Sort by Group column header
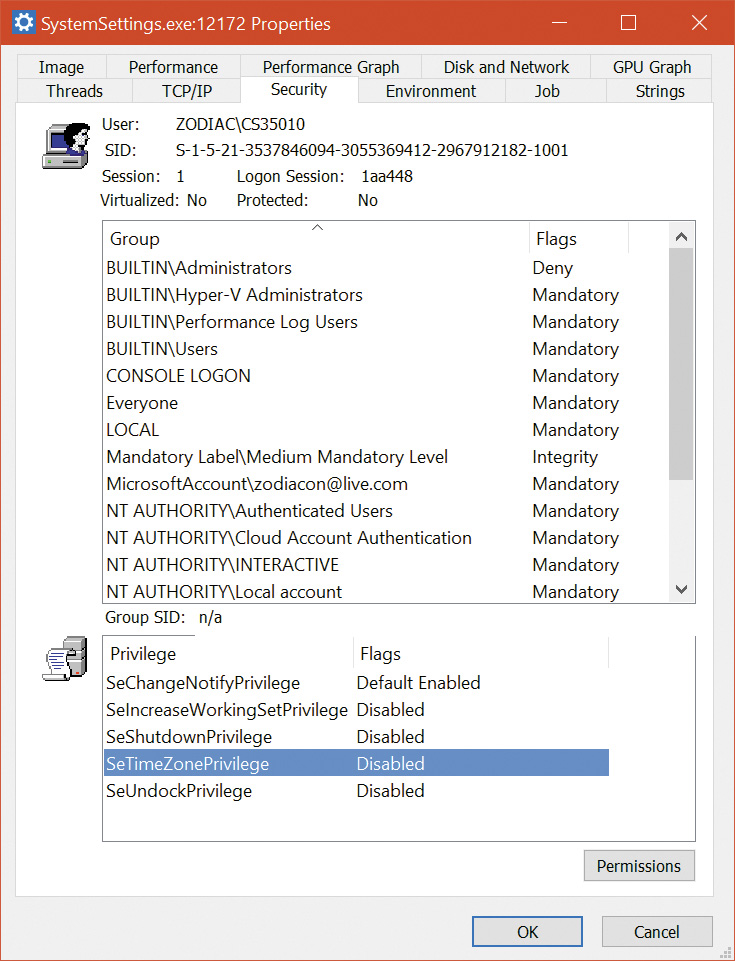The image size is (735, 961). pyautogui.click(x=315, y=239)
